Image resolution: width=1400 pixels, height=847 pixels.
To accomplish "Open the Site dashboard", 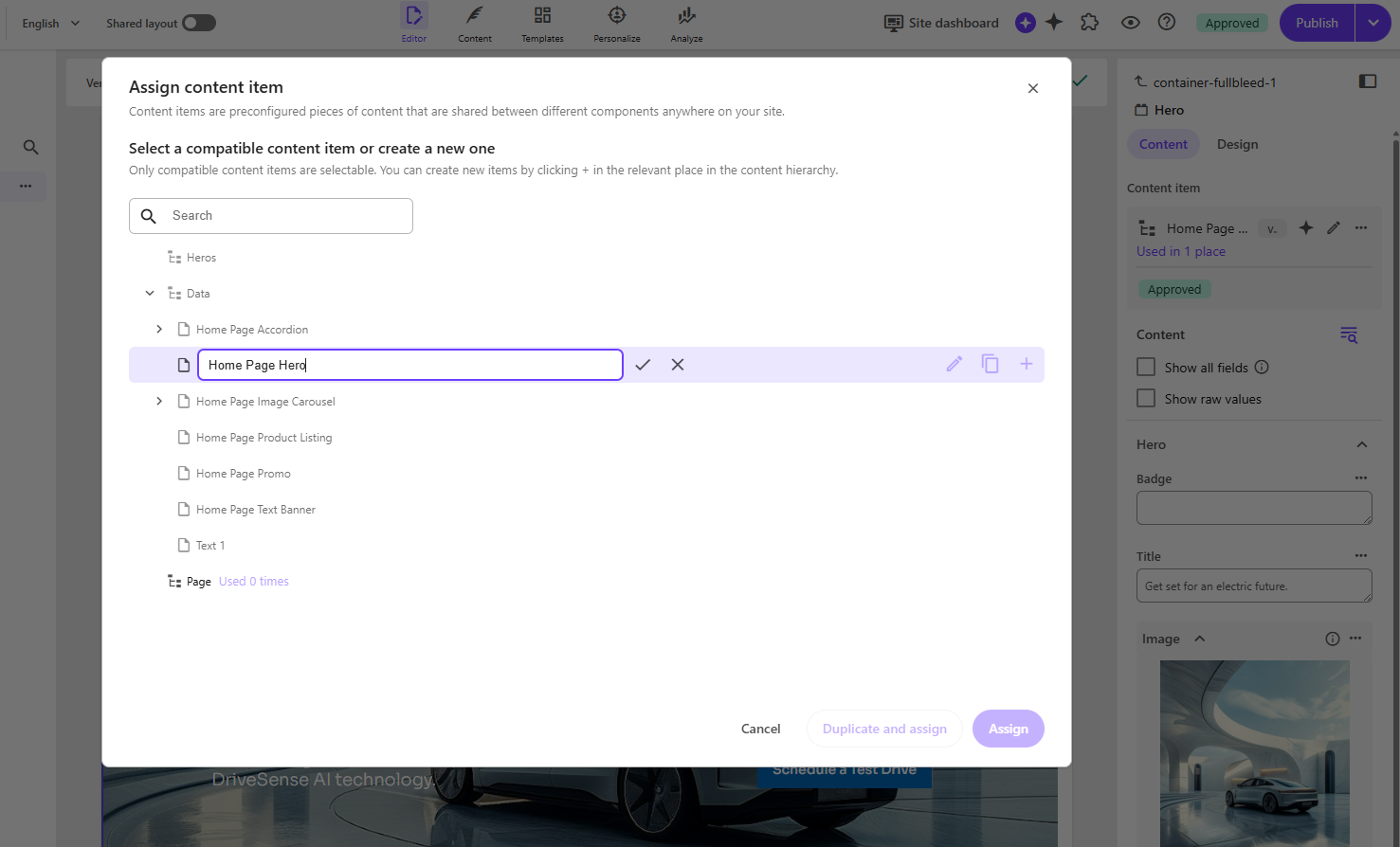I will click(940, 23).
